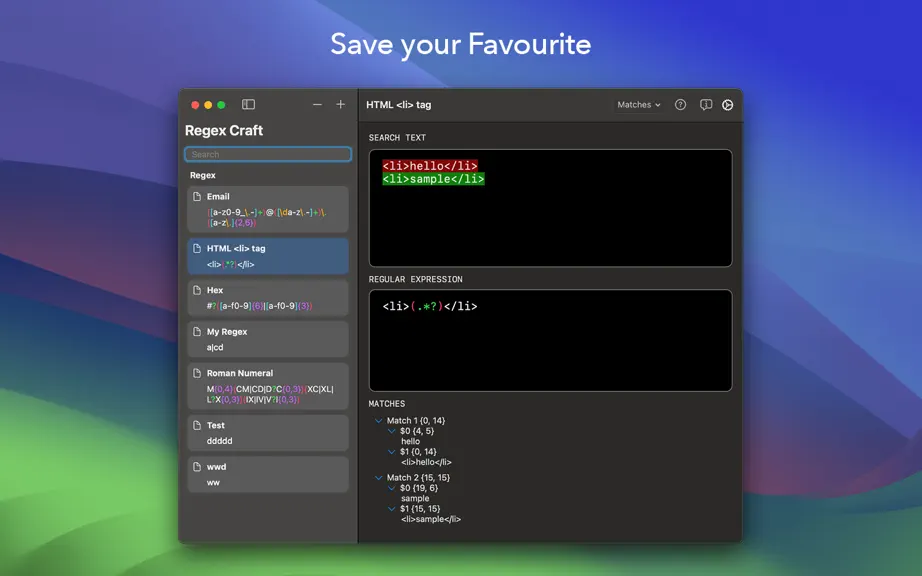The height and width of the screenshot is (576, 922).
Task: Open the feedback speech bubble icon
Action: coord(706,105)
